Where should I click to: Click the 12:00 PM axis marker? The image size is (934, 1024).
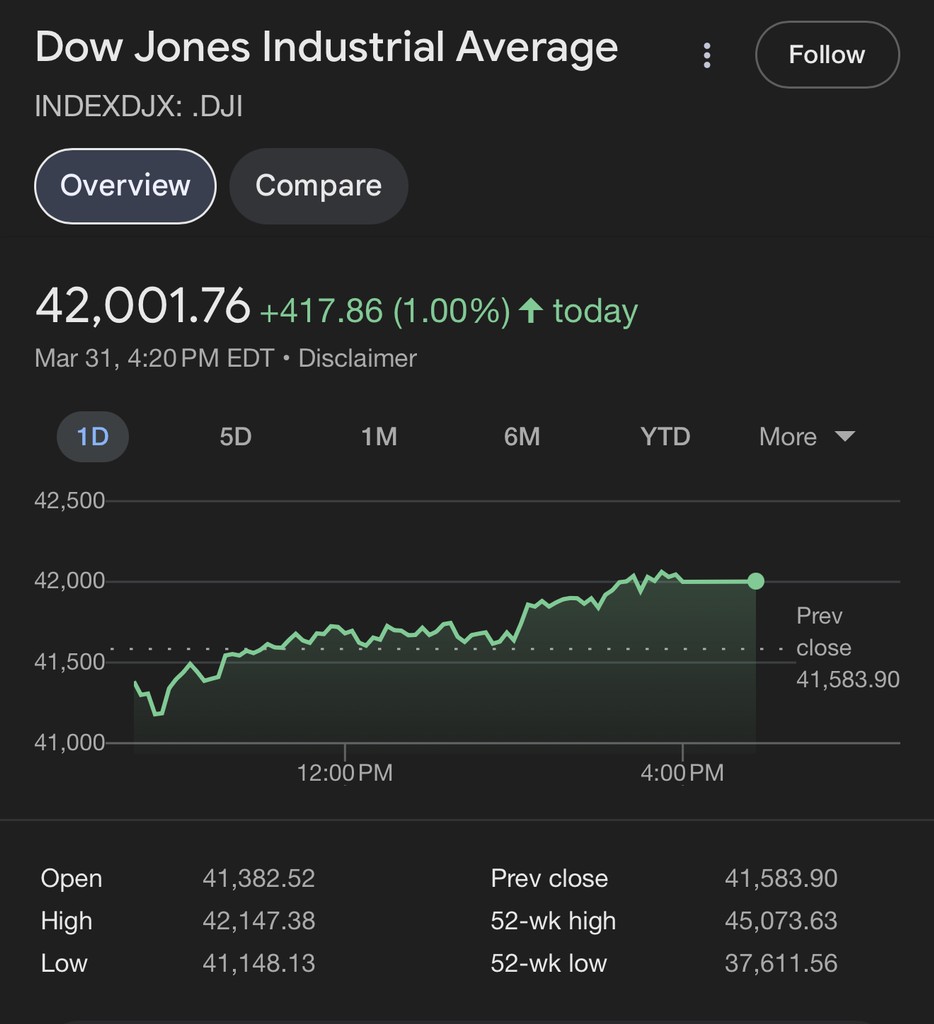(x=345, y=773)
